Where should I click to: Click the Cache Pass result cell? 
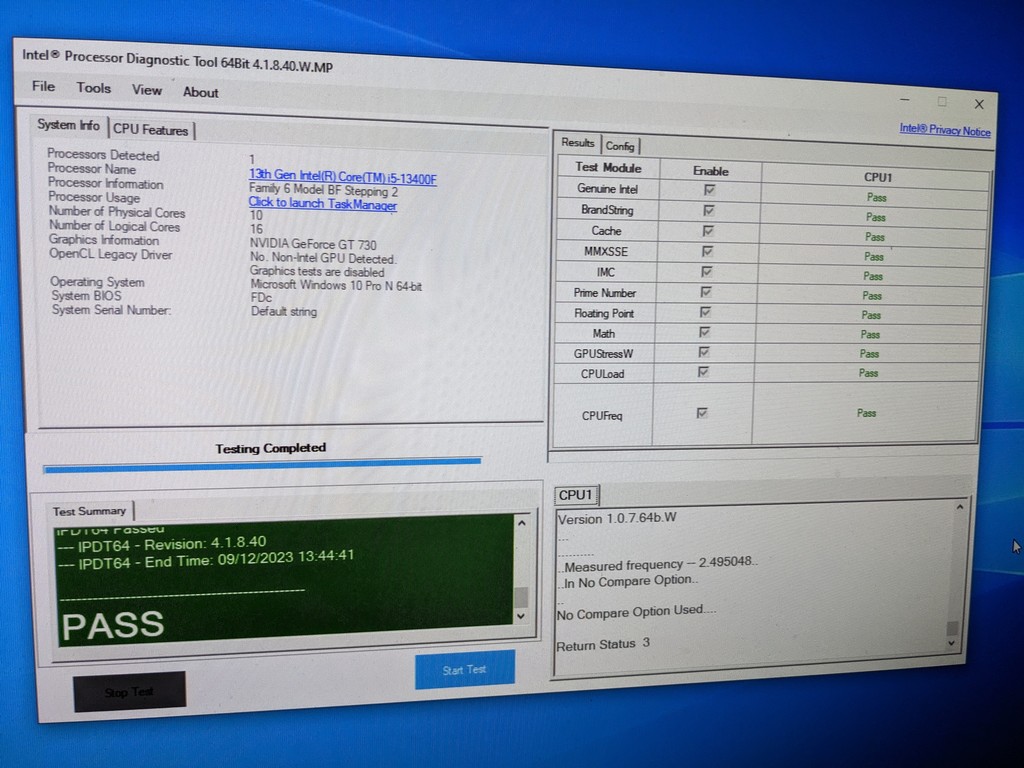[x=874, y=236]
